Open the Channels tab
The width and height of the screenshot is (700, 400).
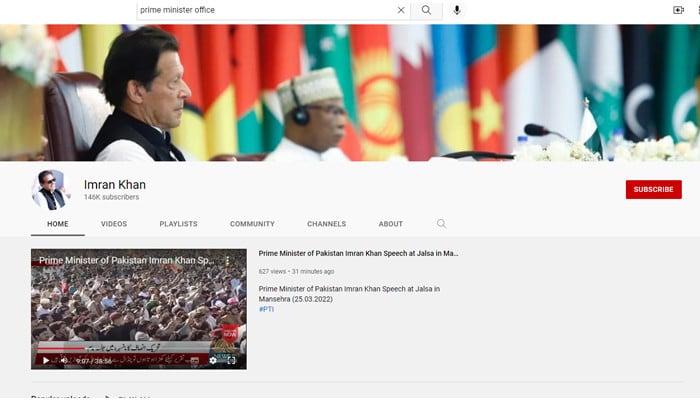326,224
